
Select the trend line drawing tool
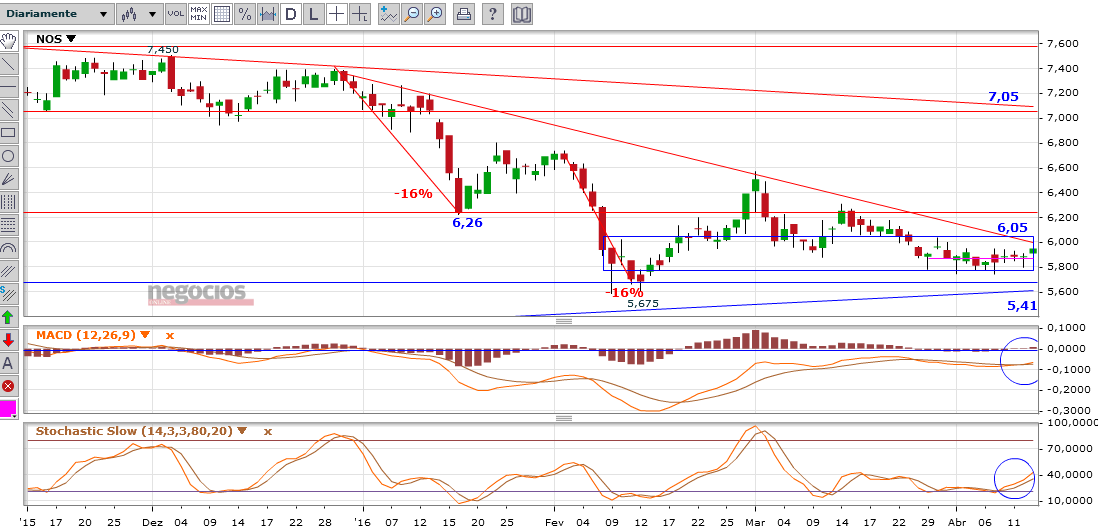click(8, 64)
